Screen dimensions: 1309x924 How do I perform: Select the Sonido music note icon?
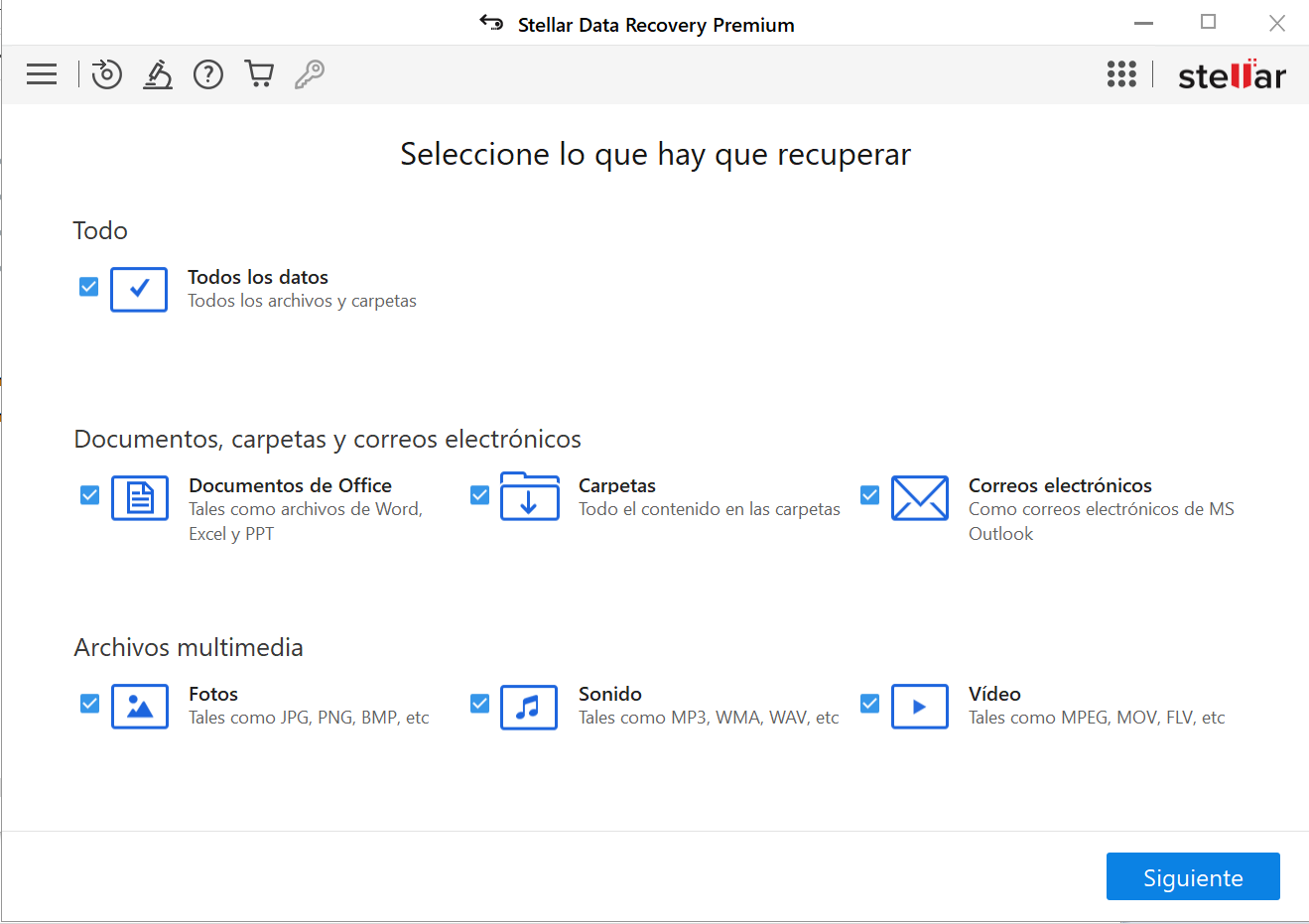pyautogui.click(x=529, y=706)
